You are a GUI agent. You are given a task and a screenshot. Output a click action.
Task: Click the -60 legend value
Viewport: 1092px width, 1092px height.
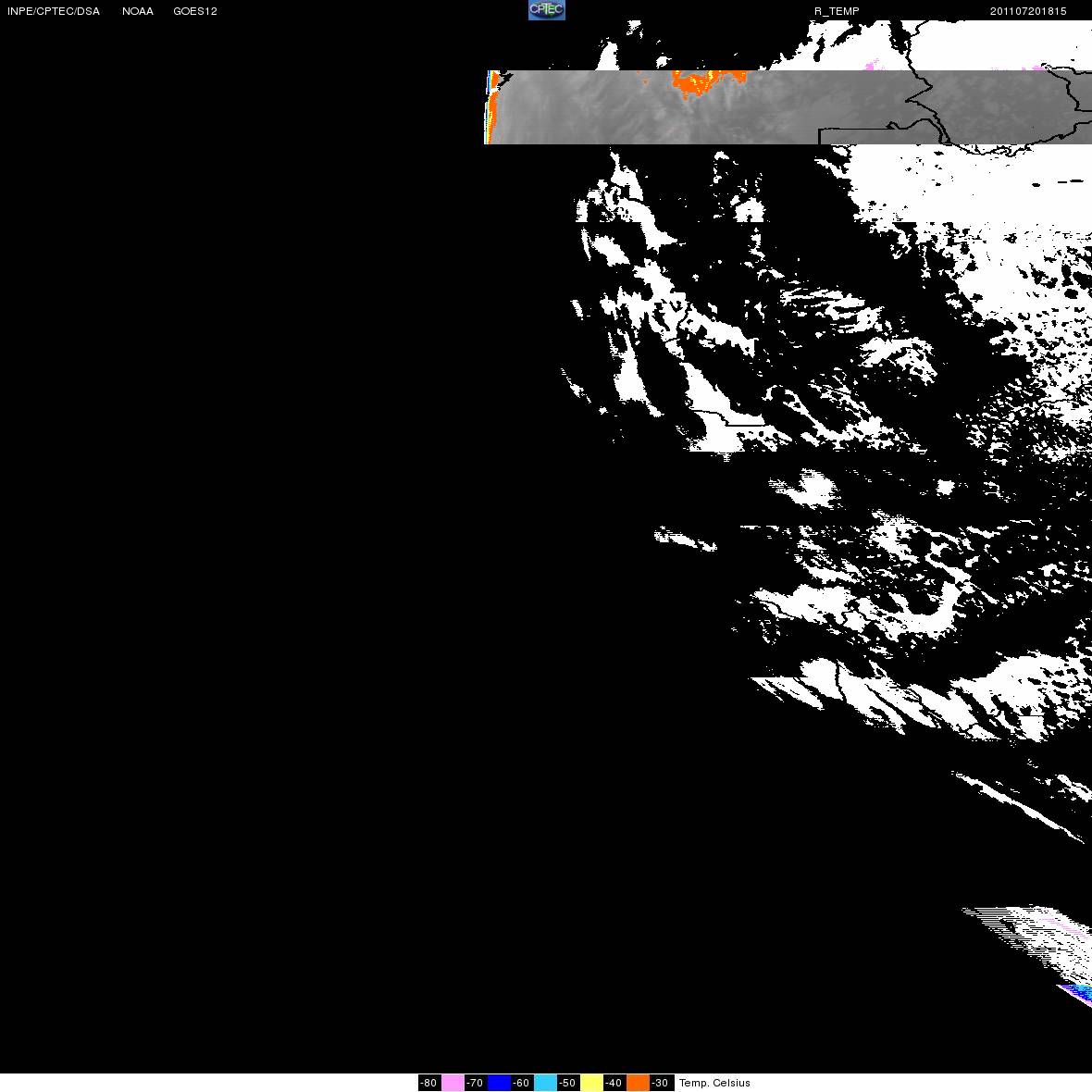[522, 1083]
